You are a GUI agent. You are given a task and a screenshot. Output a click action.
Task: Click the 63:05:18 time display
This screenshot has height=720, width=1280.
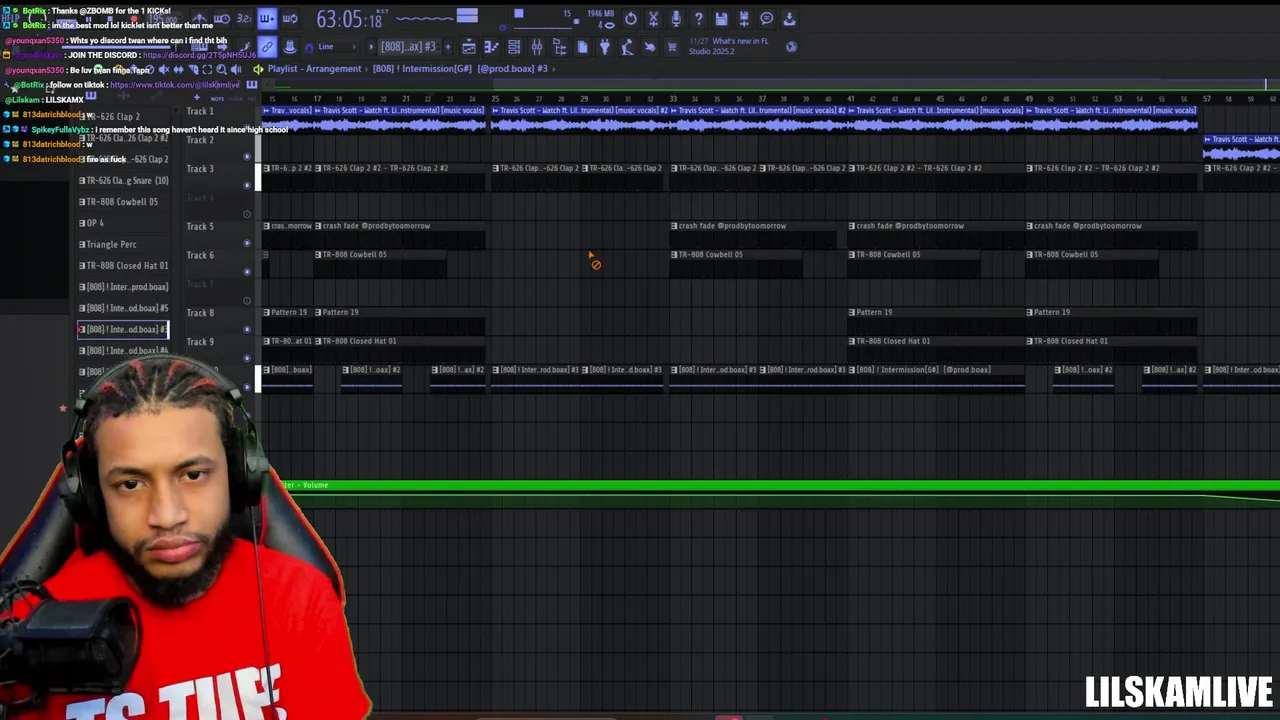coord(349,20)
